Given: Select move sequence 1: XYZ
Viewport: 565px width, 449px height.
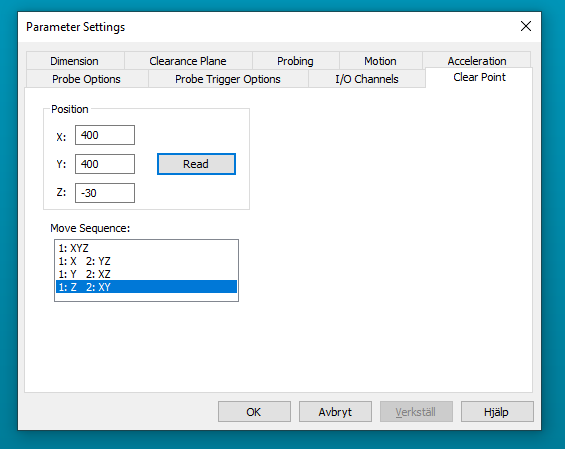Looking at the screenshot, I should [x=146, y=248].
